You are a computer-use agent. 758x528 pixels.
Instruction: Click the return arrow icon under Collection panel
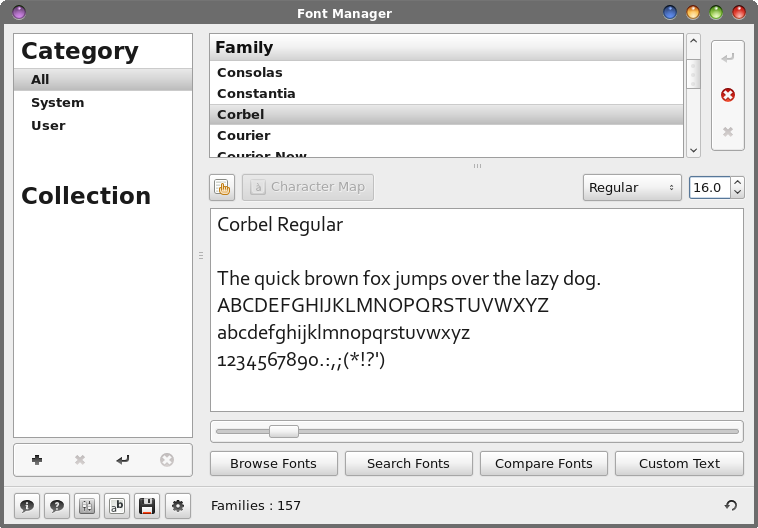[x=123, y=460]
